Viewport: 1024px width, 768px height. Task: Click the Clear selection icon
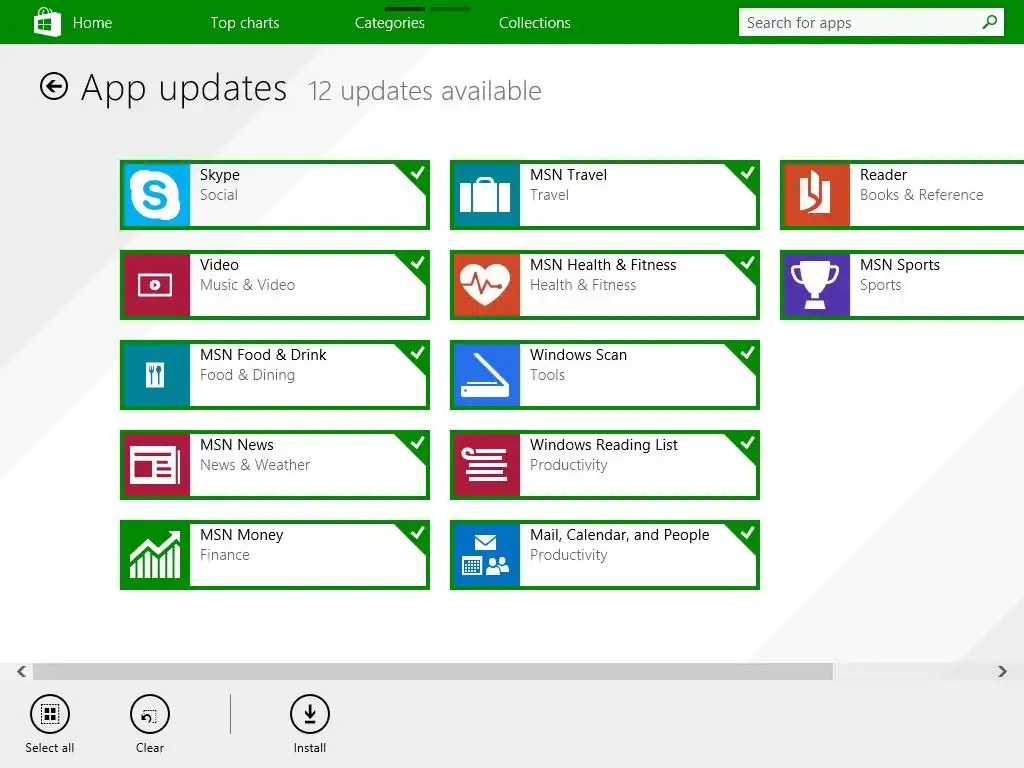(150, 714)
